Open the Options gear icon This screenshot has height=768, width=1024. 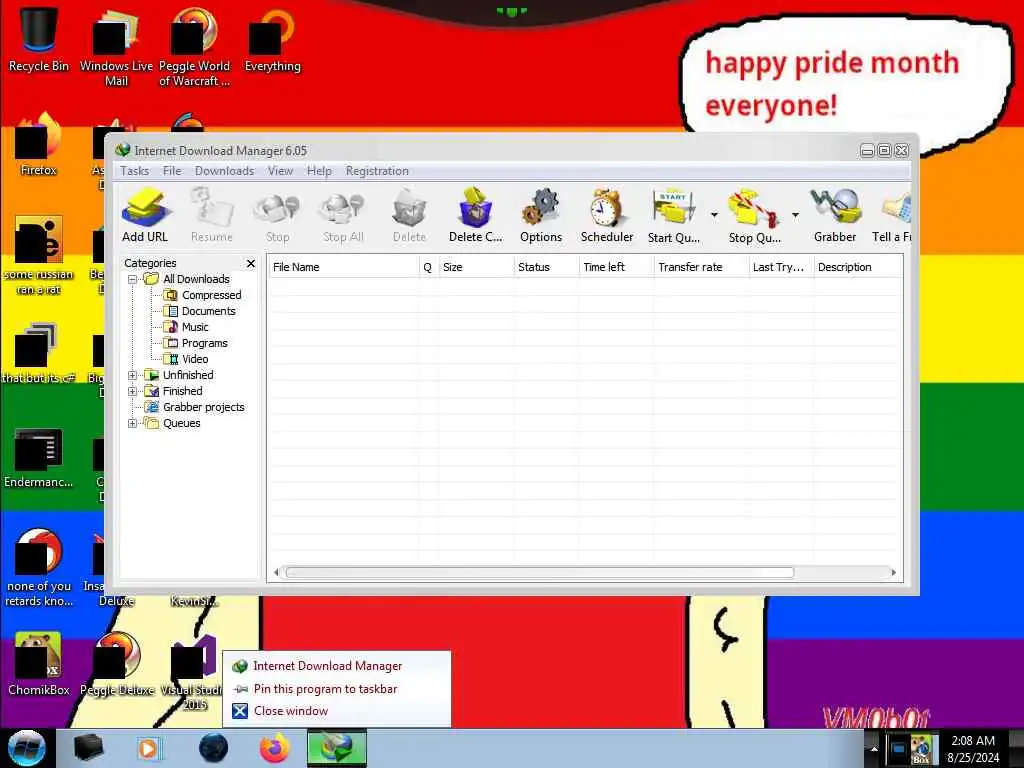pyautogui.click(x=541, y=215)
